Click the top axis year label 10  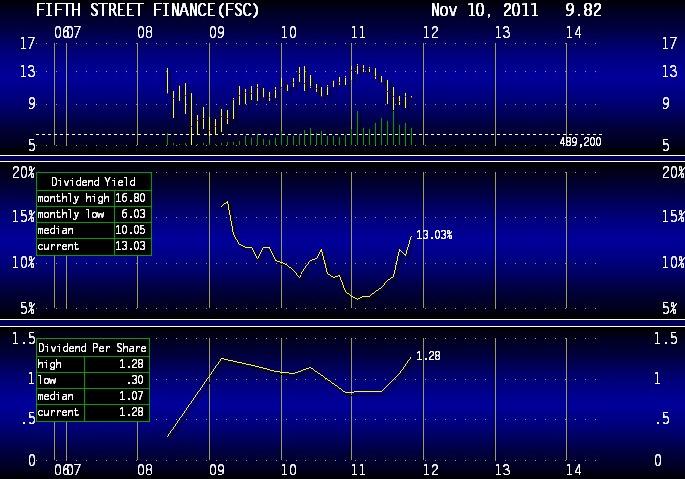[288, 32]
